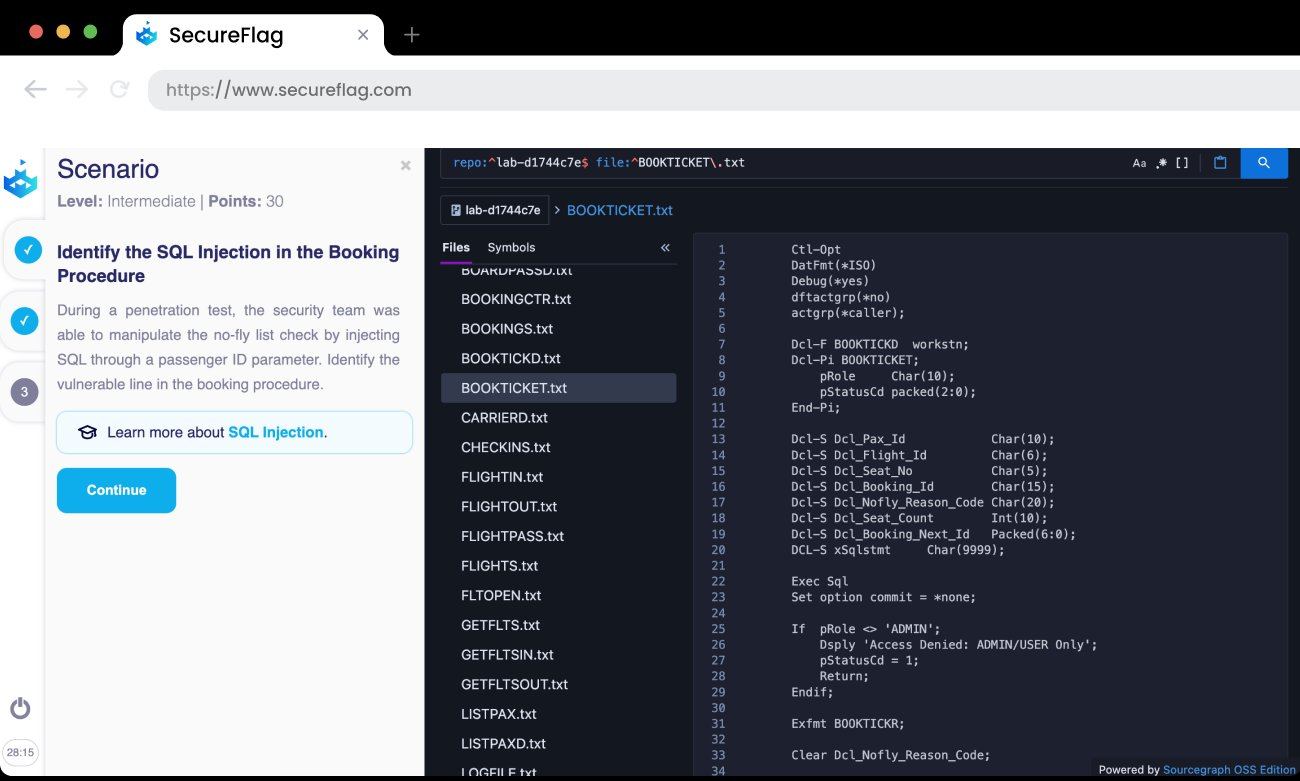Click the graduation cap icon in info box
Viewport: 1300px width, 781px height.
click(87, 432)
